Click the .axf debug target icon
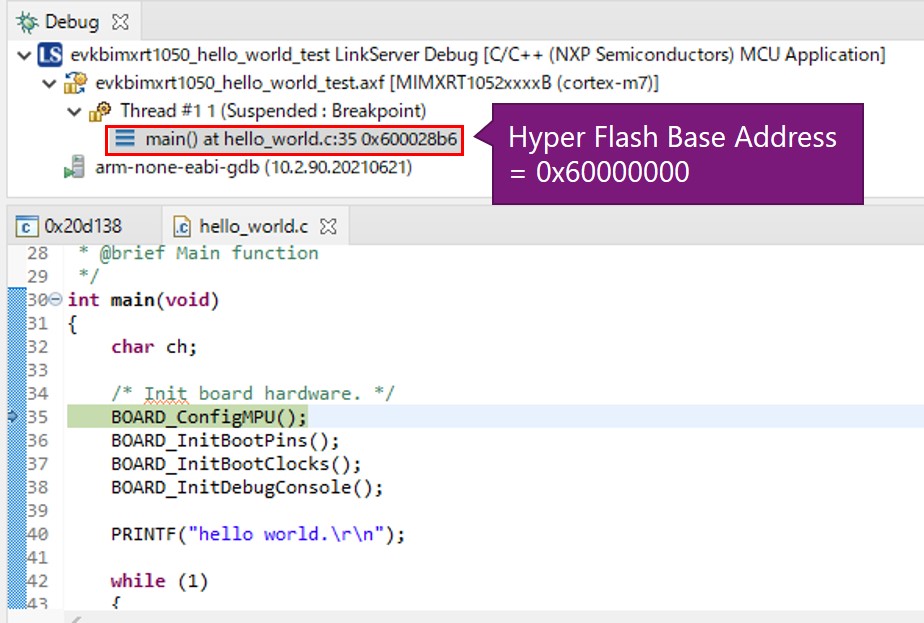The height and width of the screenshot is (623, 924). tap(76, 83)
